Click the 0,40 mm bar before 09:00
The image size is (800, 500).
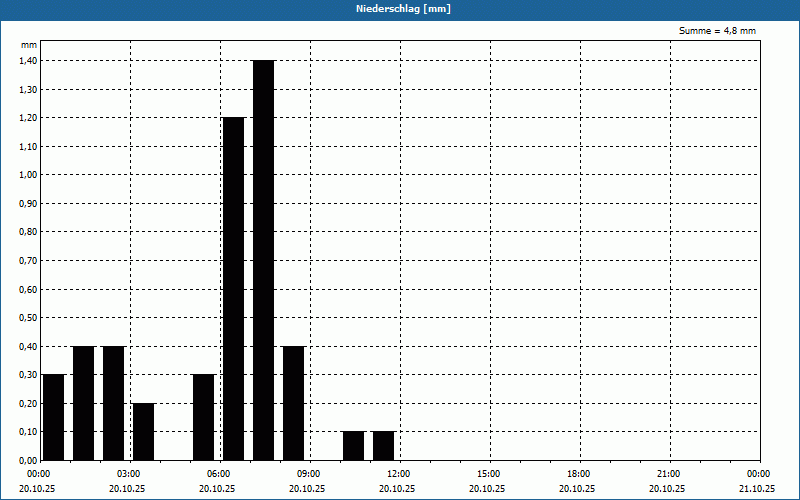tap(294, 403)
